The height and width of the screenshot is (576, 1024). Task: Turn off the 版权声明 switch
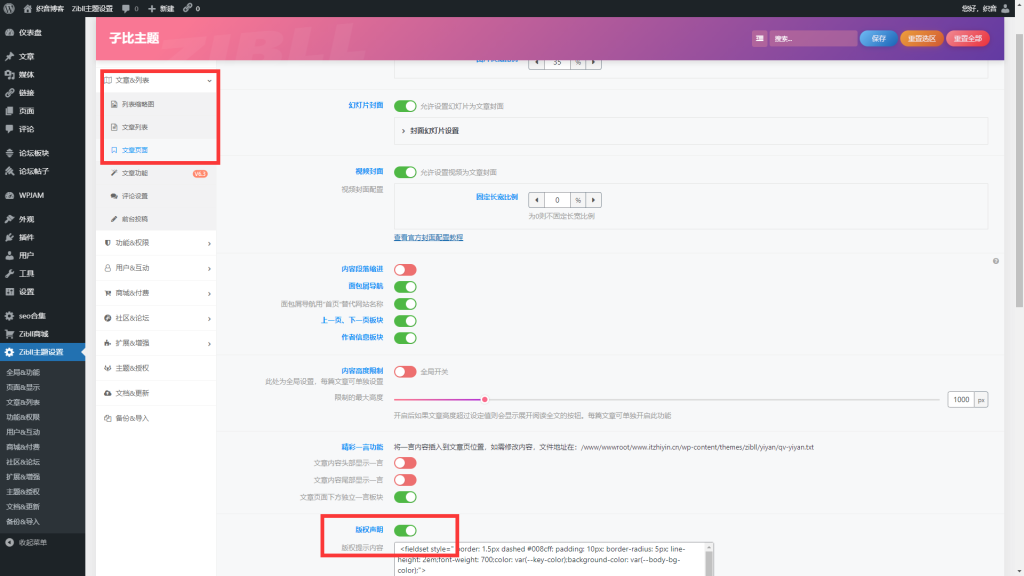(x=405, y=530)
